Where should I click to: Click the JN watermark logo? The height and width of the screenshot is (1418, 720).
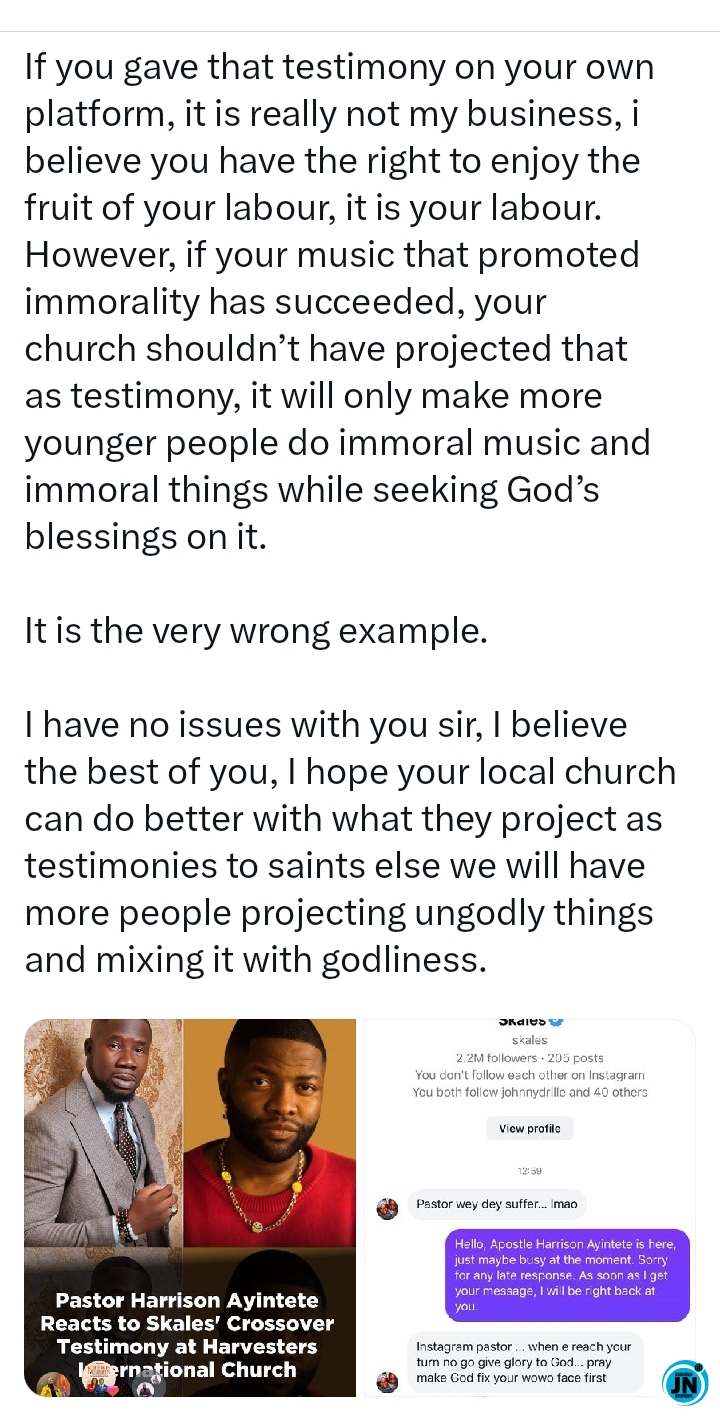[685, 1383]
